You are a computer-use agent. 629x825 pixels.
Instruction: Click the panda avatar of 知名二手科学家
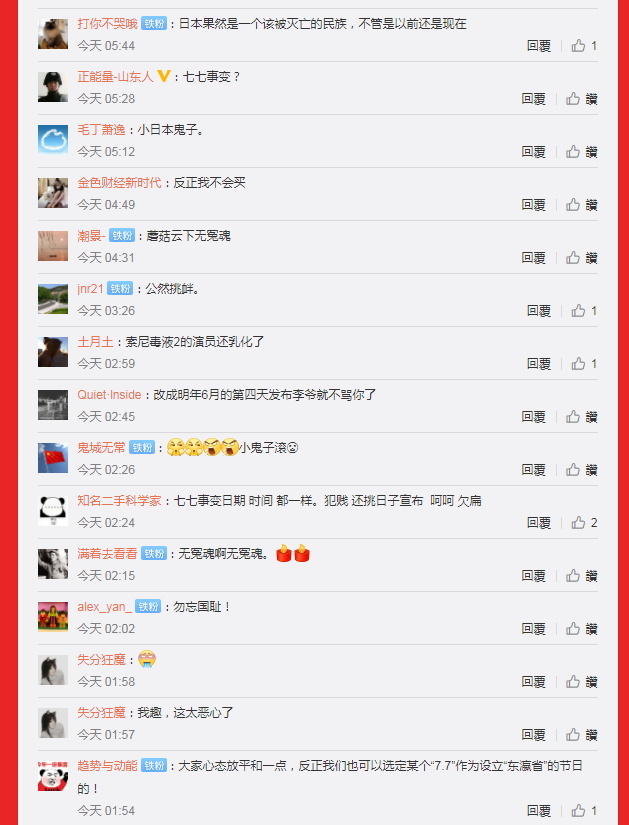click(53, 511)
